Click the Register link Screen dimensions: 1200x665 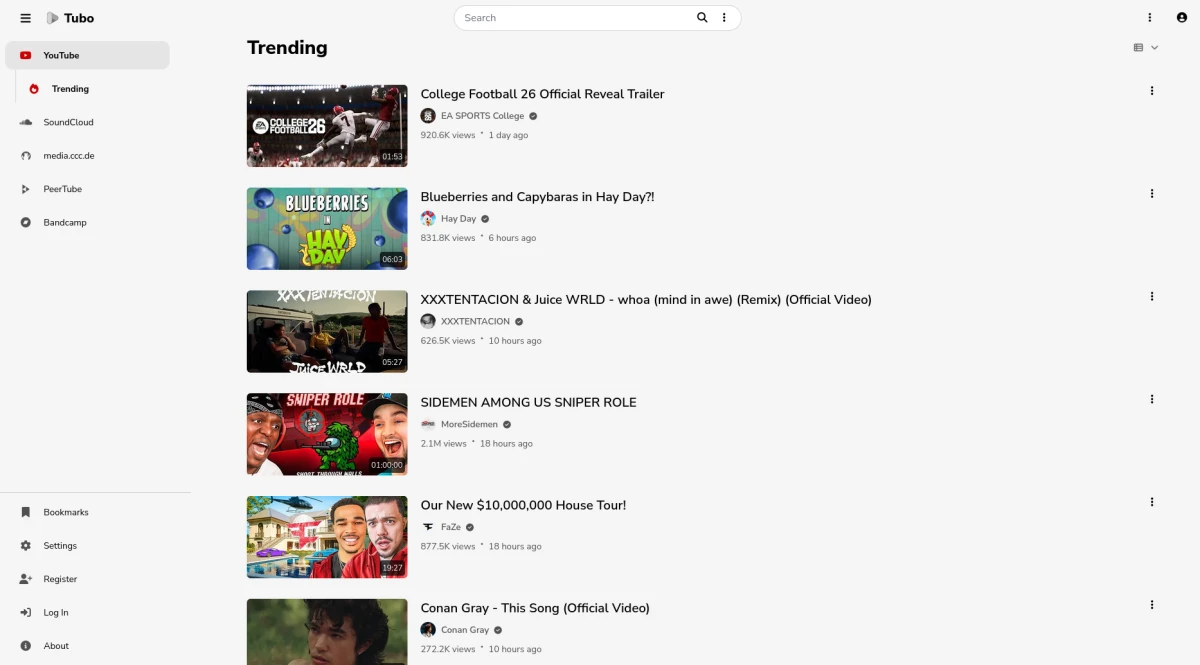[60, 579]
